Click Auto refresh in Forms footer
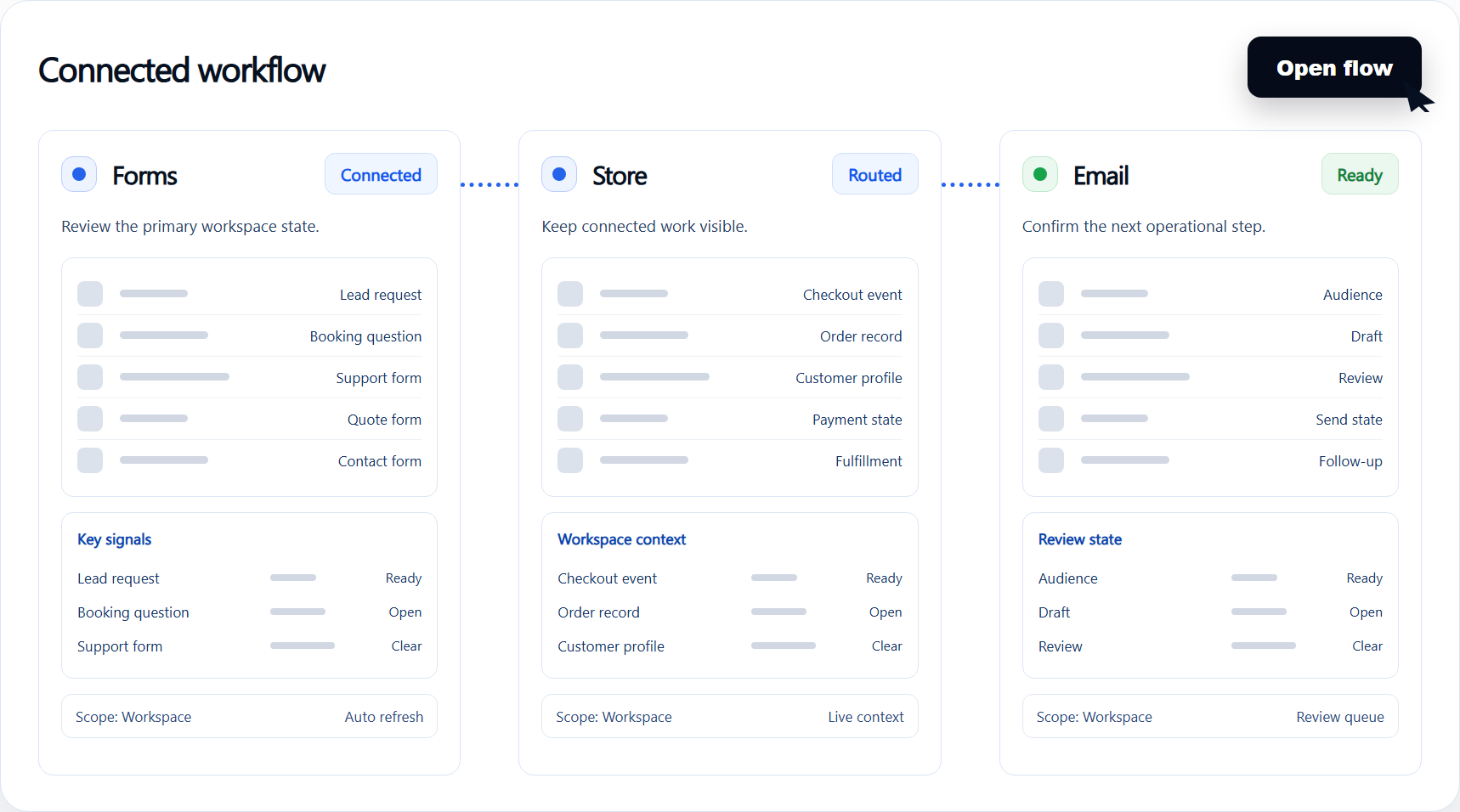This screenshot has height=812, width=1460. point(383,717)
